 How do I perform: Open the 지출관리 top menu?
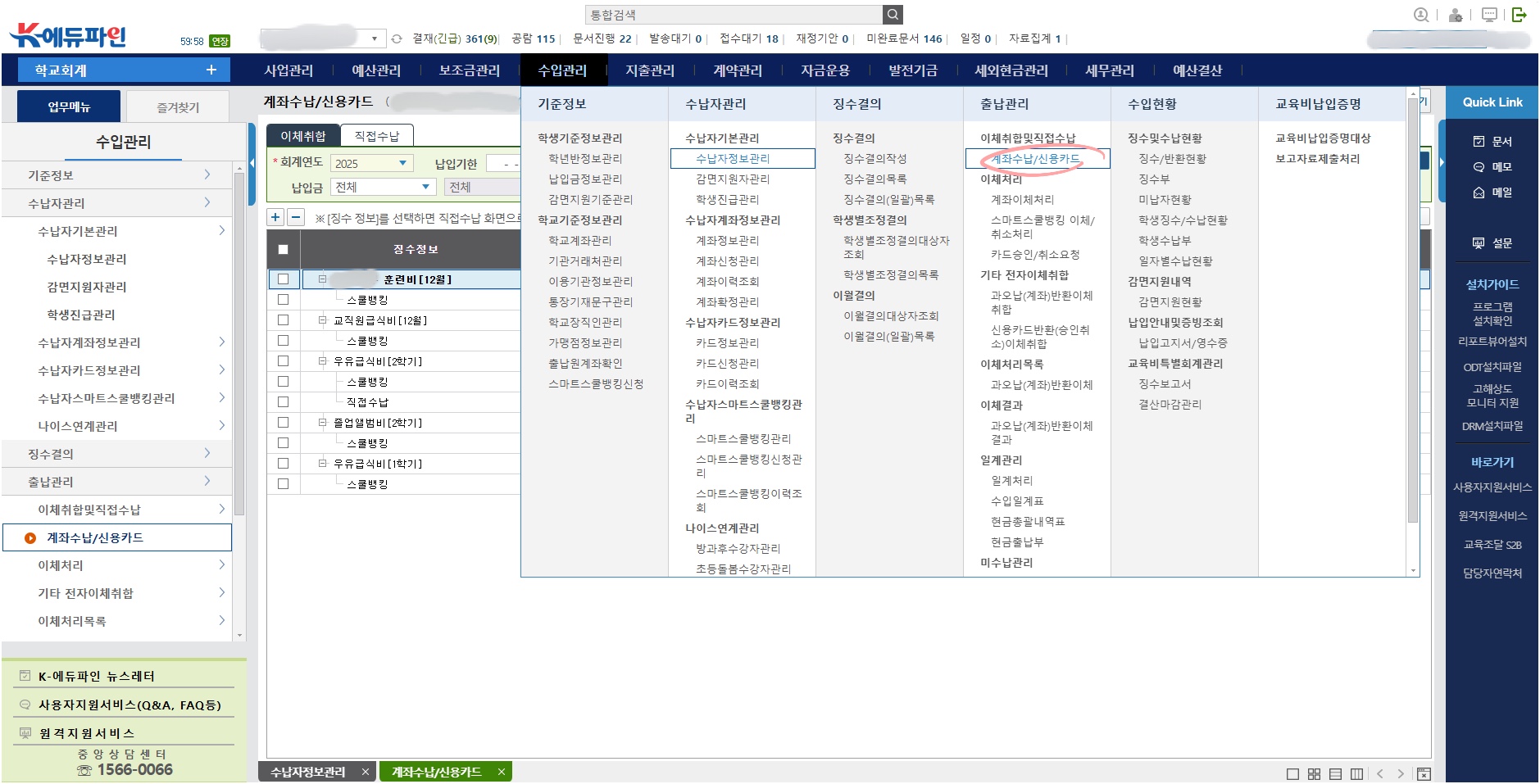649,70
